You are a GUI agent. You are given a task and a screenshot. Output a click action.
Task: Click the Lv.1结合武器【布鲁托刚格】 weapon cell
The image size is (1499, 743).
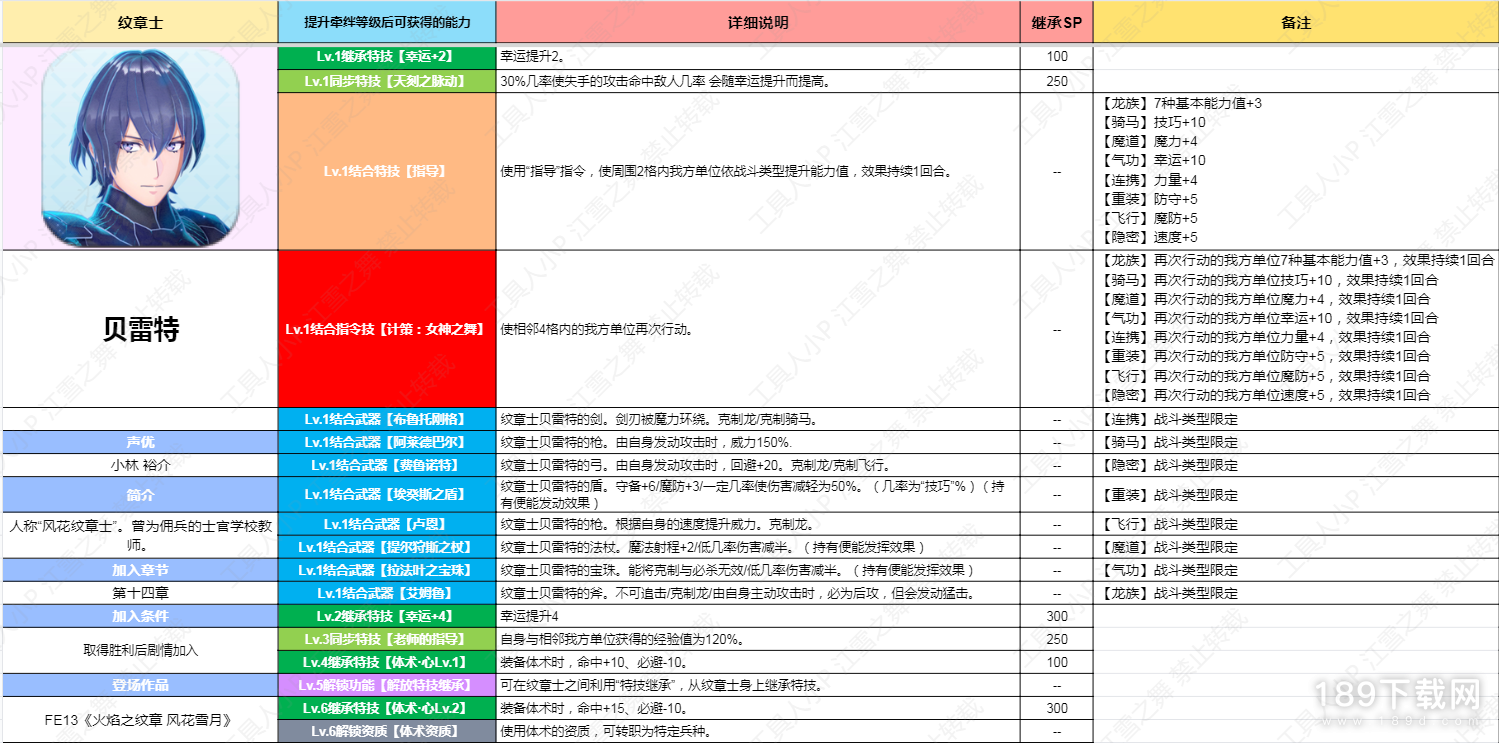click(387, 419)
